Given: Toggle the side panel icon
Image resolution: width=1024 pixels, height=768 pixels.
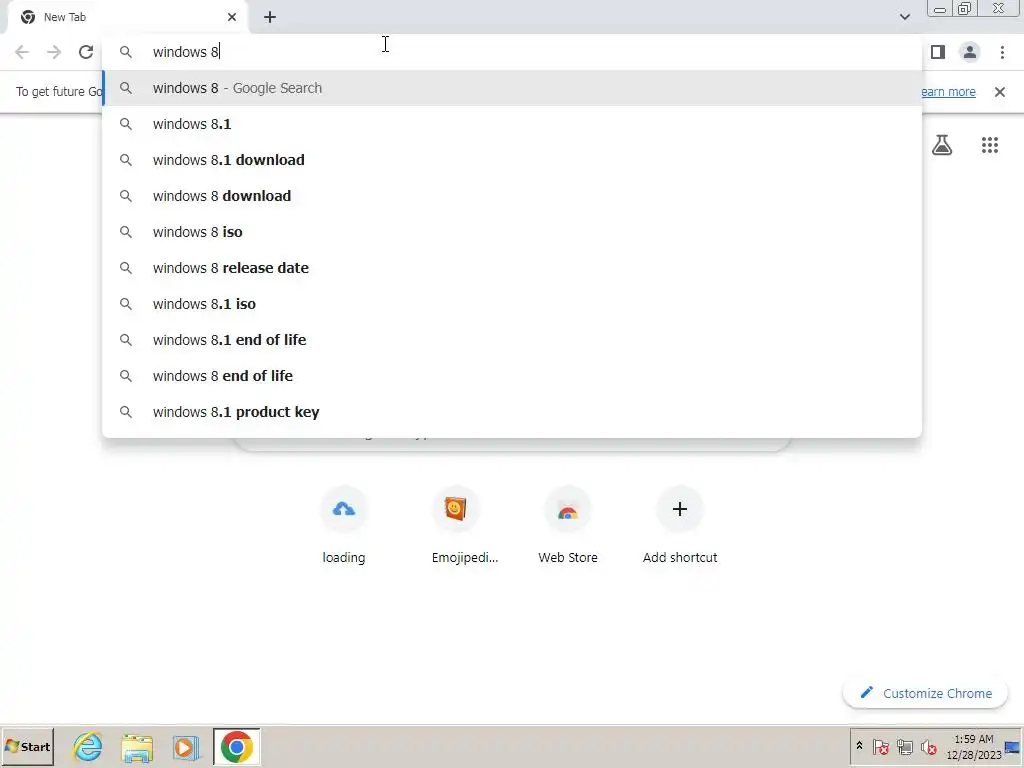Looking at the screenshot, I should coord(938,52).
